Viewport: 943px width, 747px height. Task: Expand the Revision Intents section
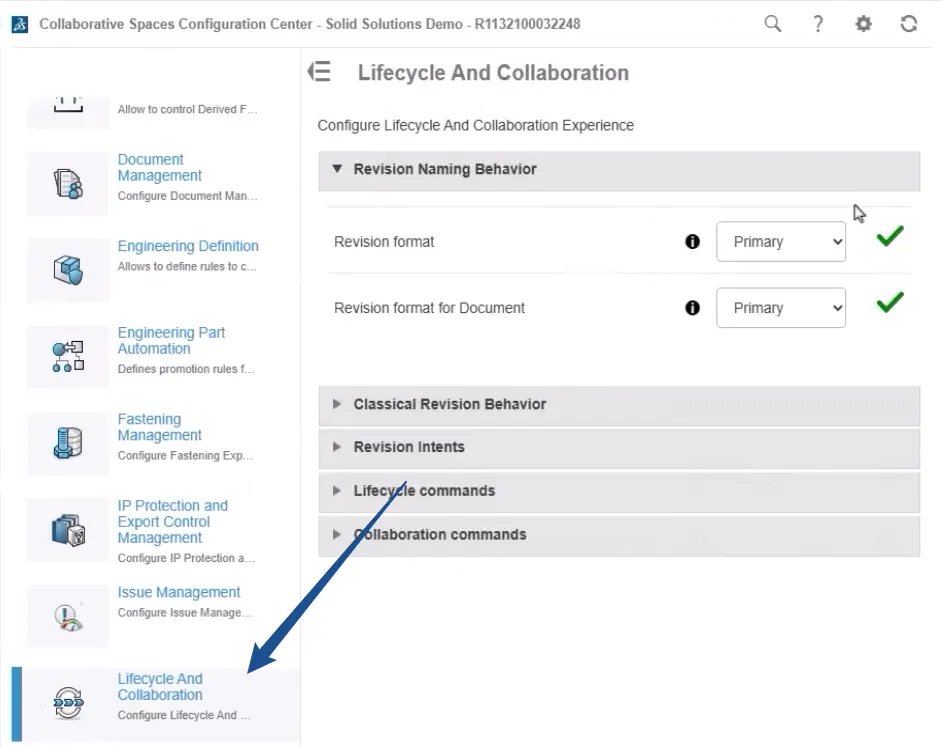(x=619, y=447)
